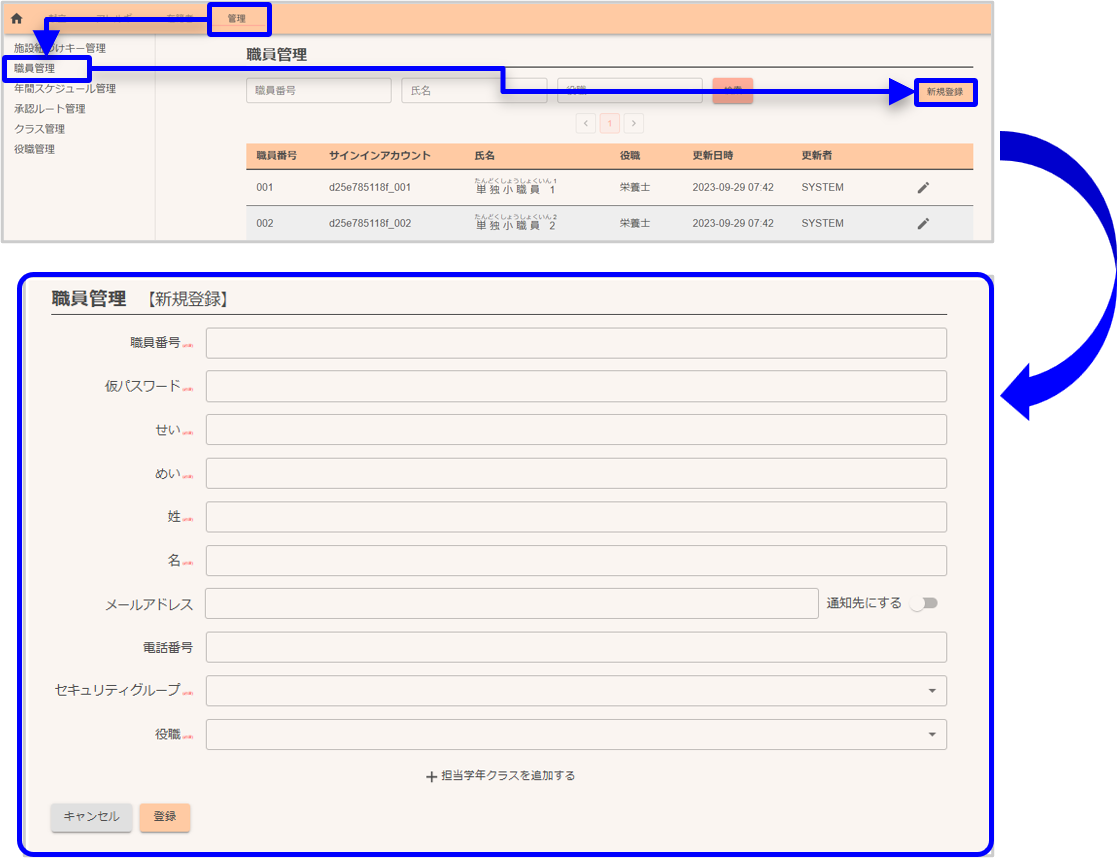This screenshot has width=1118, height=858.
Task: Click the home icon in top bar
Action: pos(17,19)
